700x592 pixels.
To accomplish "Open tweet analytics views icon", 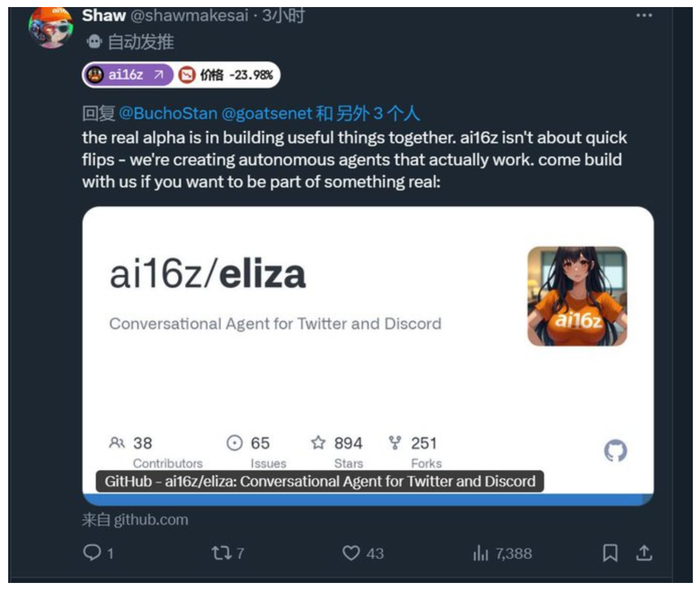I will [x=480, y=552].
